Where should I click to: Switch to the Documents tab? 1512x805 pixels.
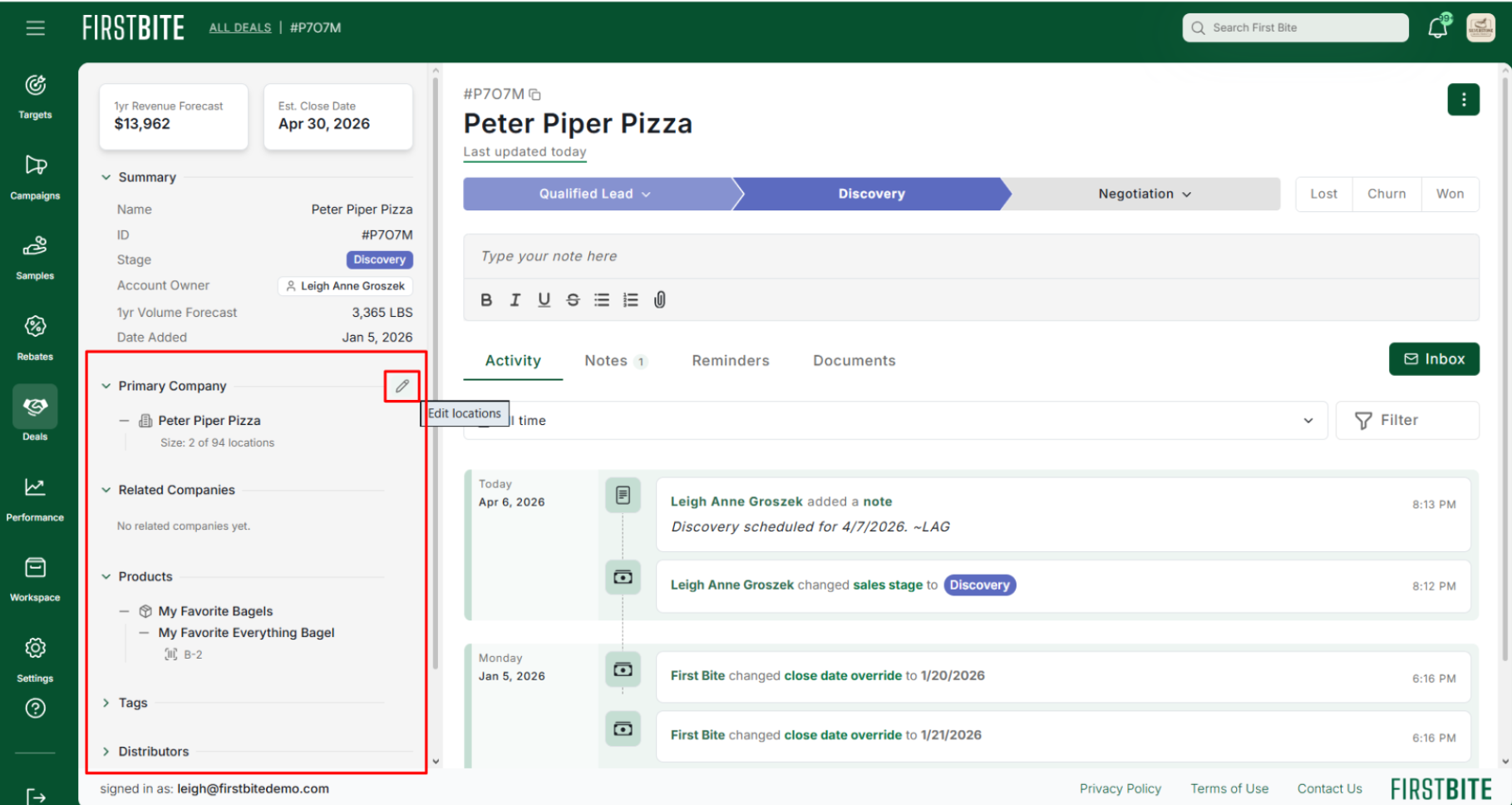click(x=855, y=361)
